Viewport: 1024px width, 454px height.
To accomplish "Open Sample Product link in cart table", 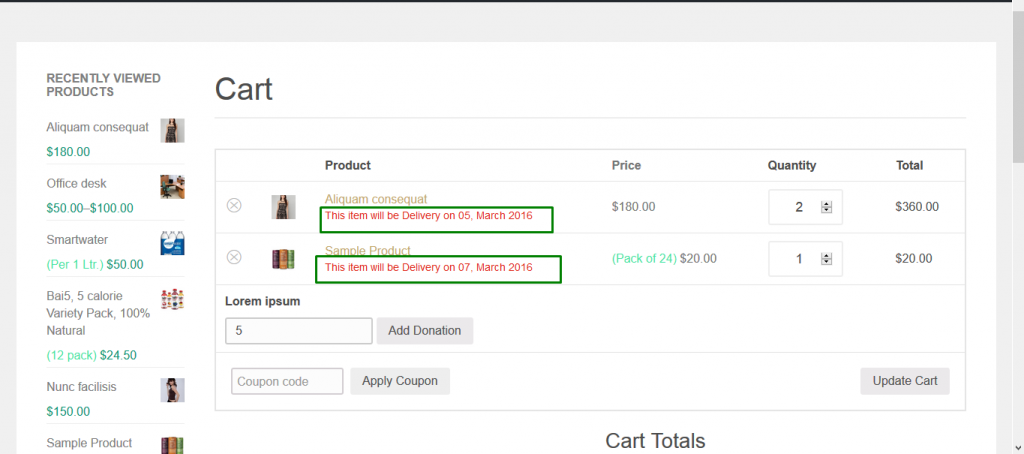I will pyautogui.click(x=368, y=251).
